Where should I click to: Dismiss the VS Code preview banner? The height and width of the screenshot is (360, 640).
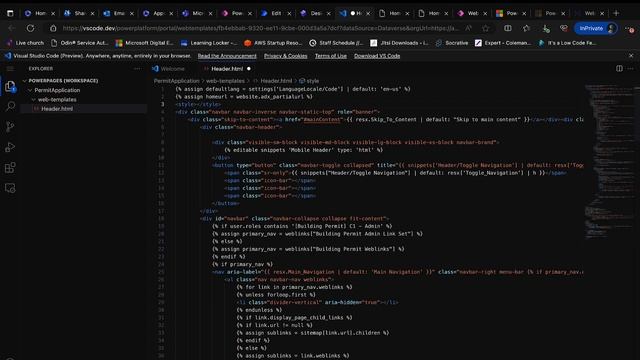coord(631,56)
